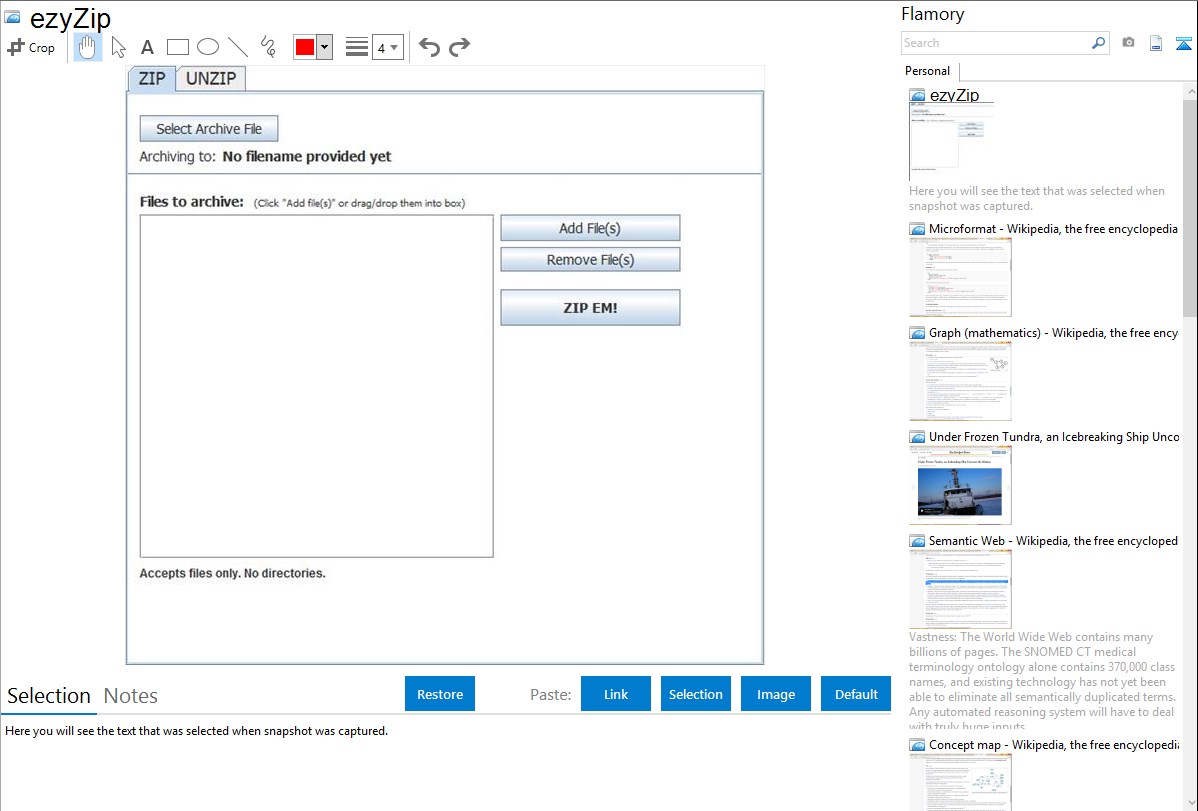Click "Accepts files only. No directories." text
The width and height of the screenshot is (1198, 811).
pyautogui.click(x=232, y=573)
